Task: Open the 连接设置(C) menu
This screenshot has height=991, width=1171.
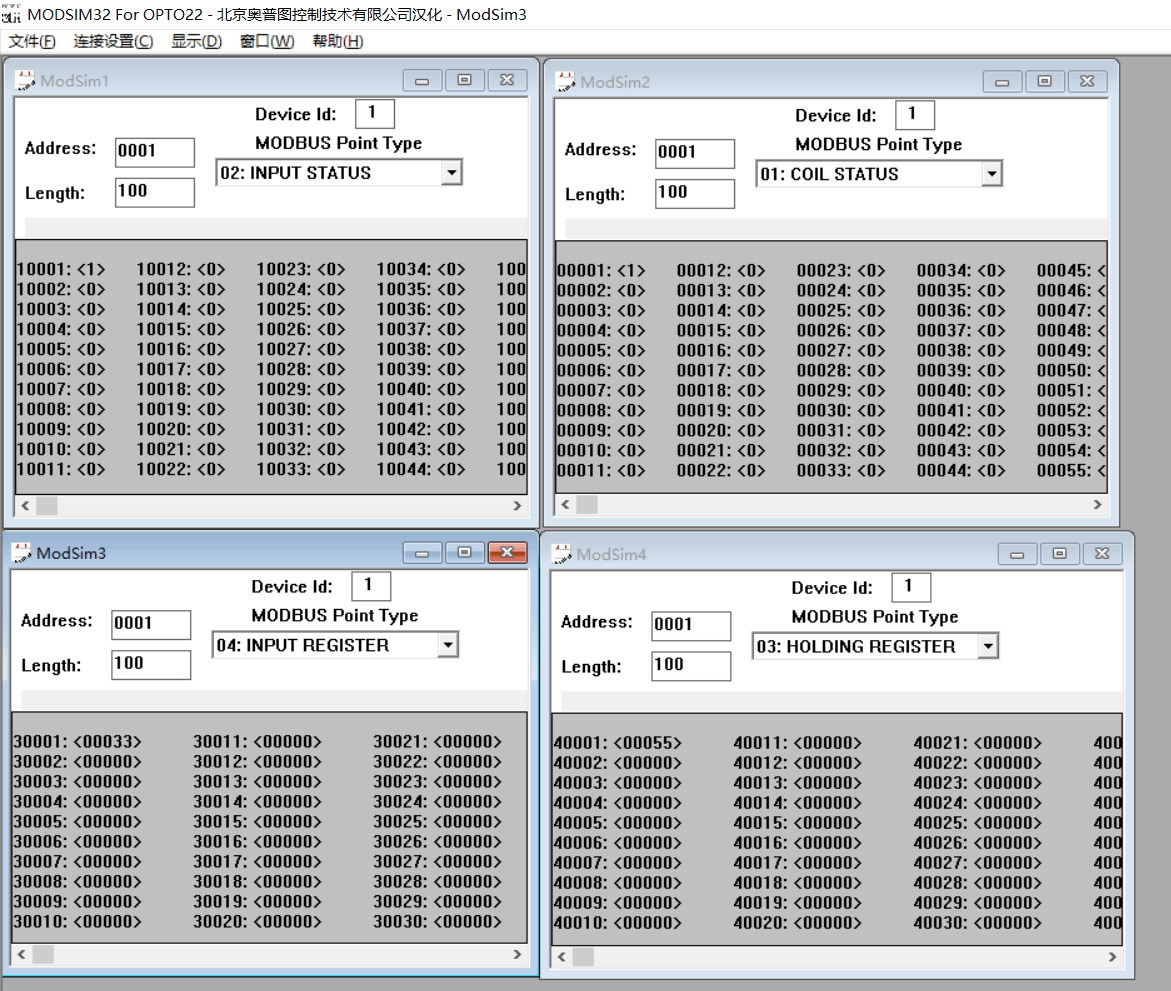Action: pos(114,41)
